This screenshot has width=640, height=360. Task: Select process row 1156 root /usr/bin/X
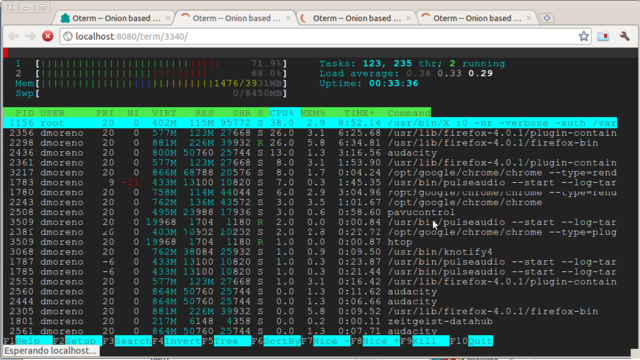pyautogui.click(x=310, y=123)
